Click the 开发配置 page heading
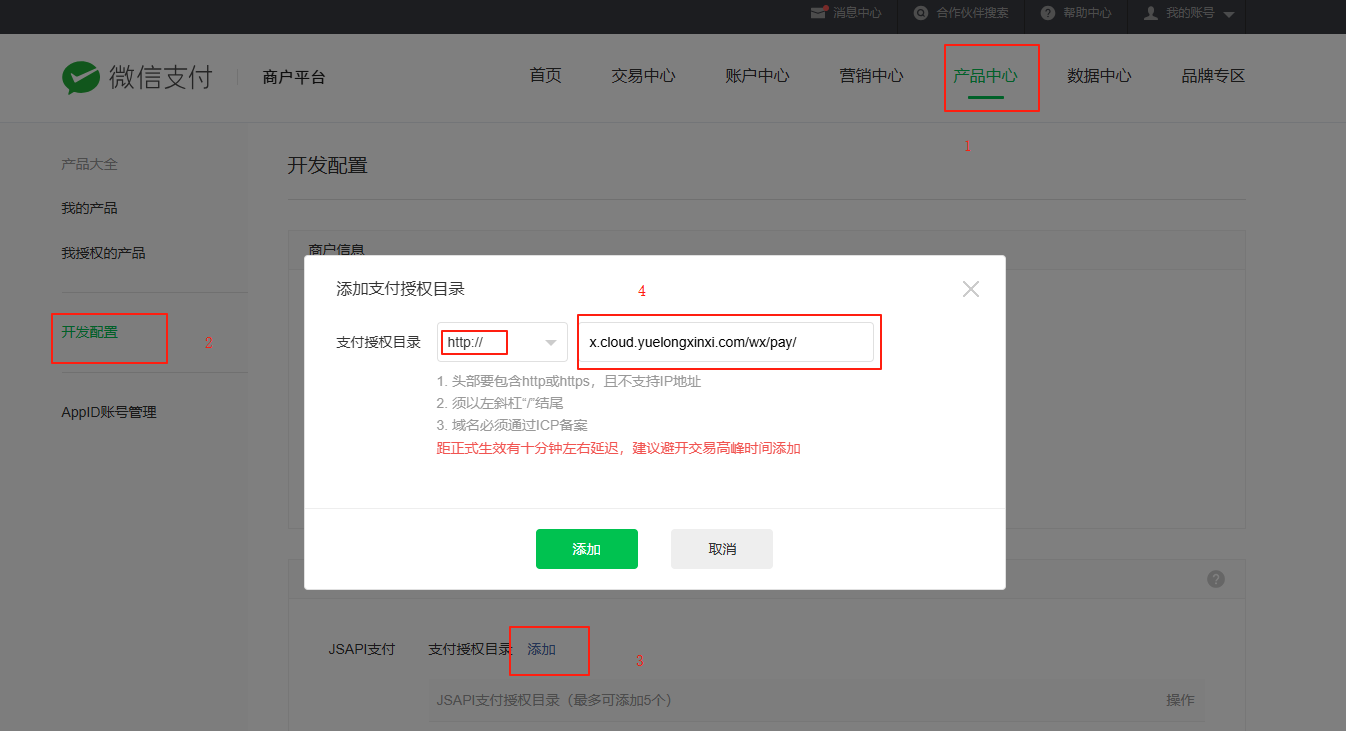Screen dimensions: 1346x731 pyautogui.click(x=327, y=165)
